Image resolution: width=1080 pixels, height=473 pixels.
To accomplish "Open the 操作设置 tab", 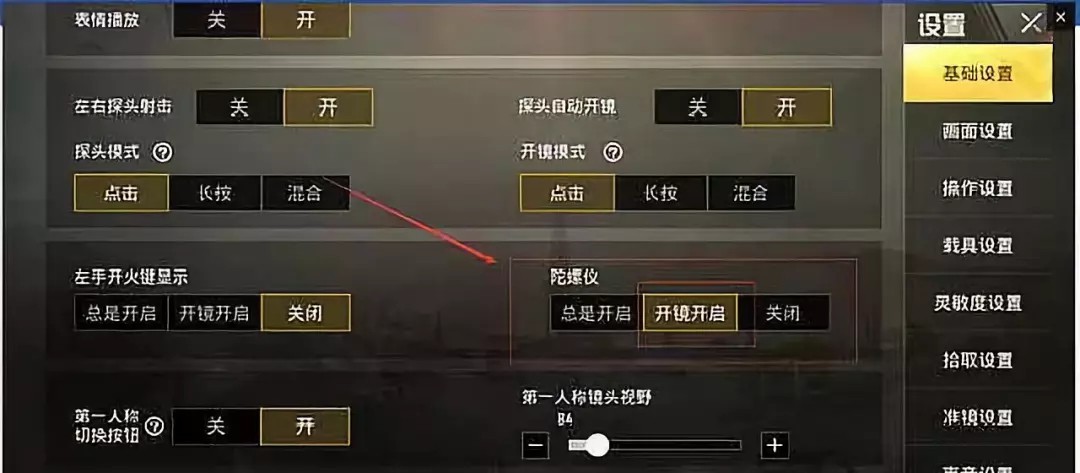I will click(x=977, y=188).
